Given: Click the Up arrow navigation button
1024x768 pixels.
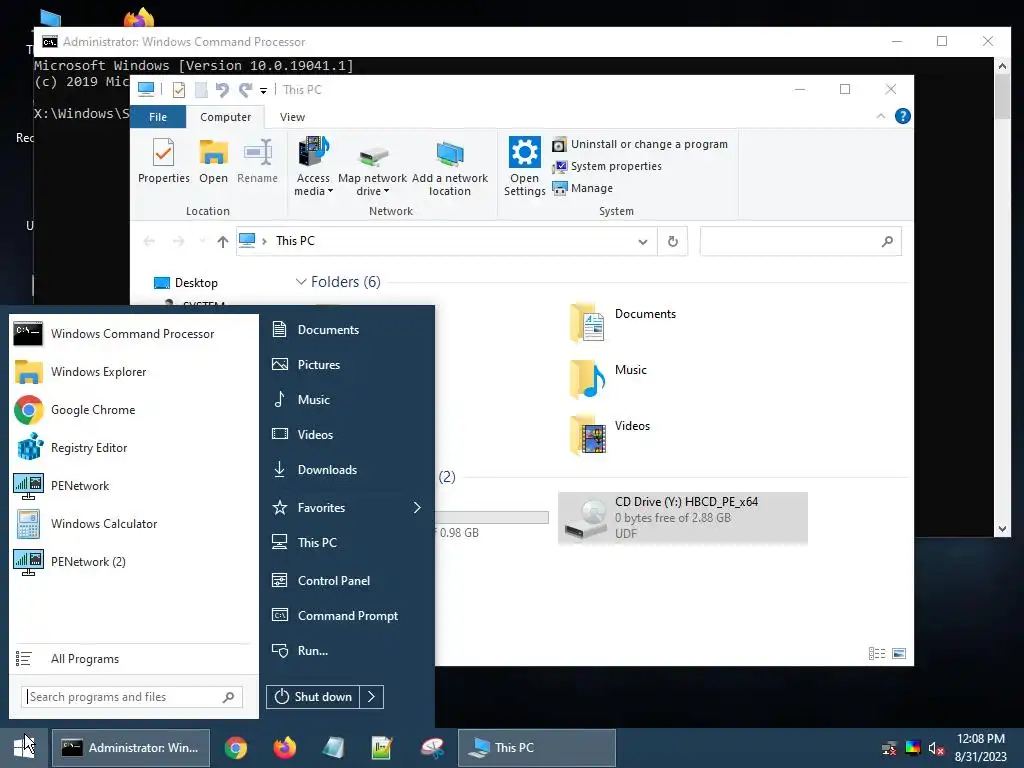Looking at the screenshot, I should [223, 242].
